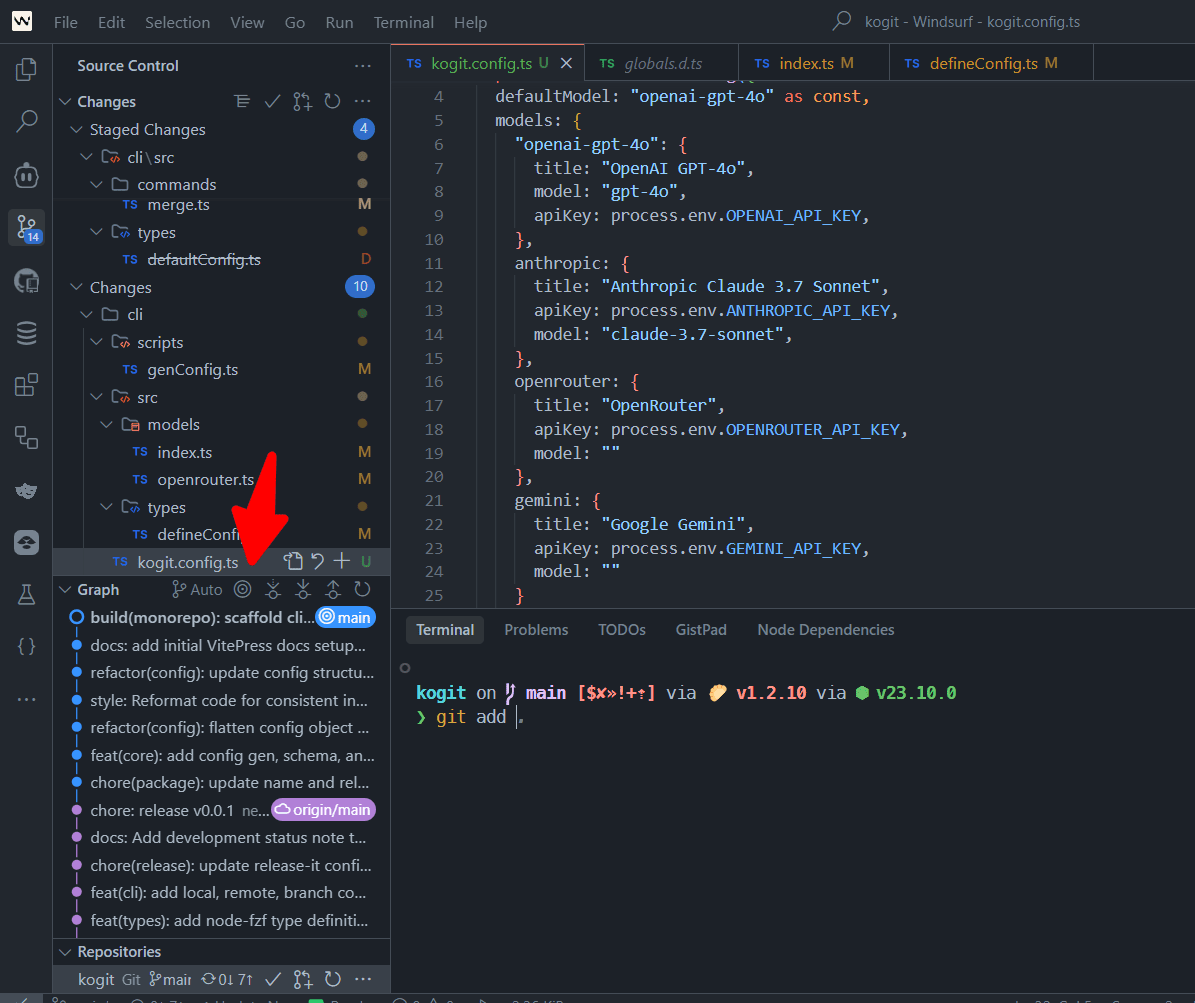
Task: Click the origin/main badge in Graph
Action: click(324, 810)
